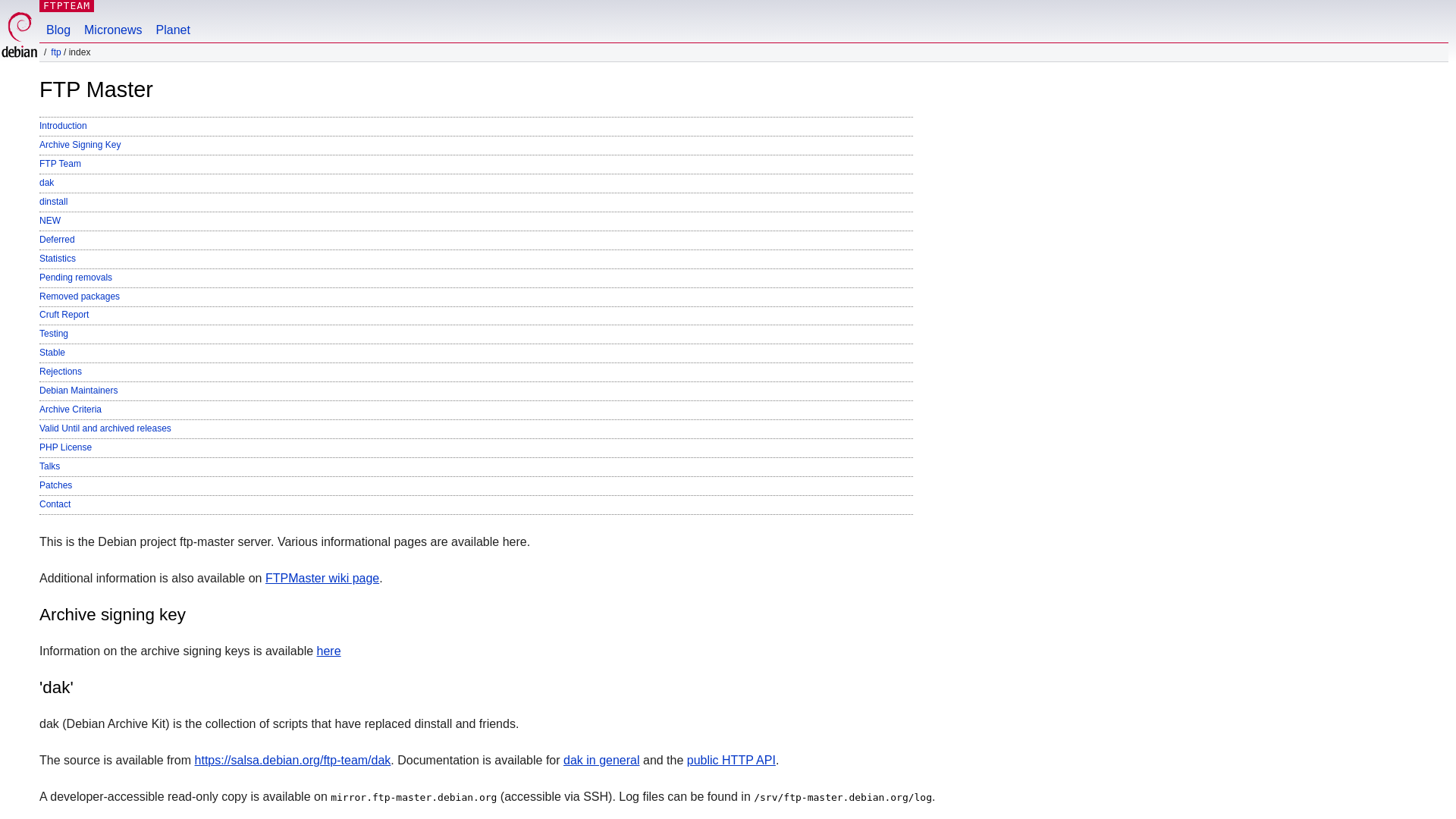
Task: Visit the FTPMaster wiki page link
Action: coord(322,579)
